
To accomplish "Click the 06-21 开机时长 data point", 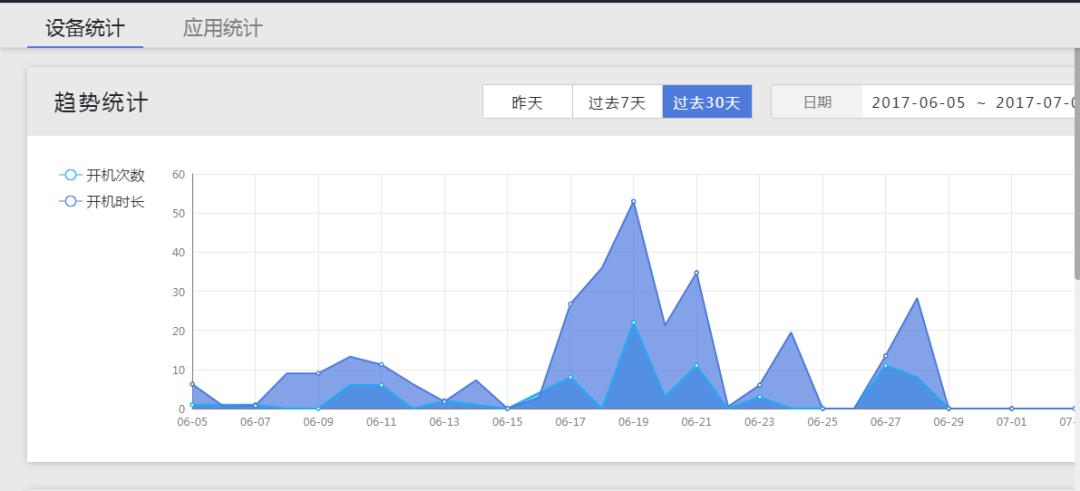I will click(x=696, y=272).
